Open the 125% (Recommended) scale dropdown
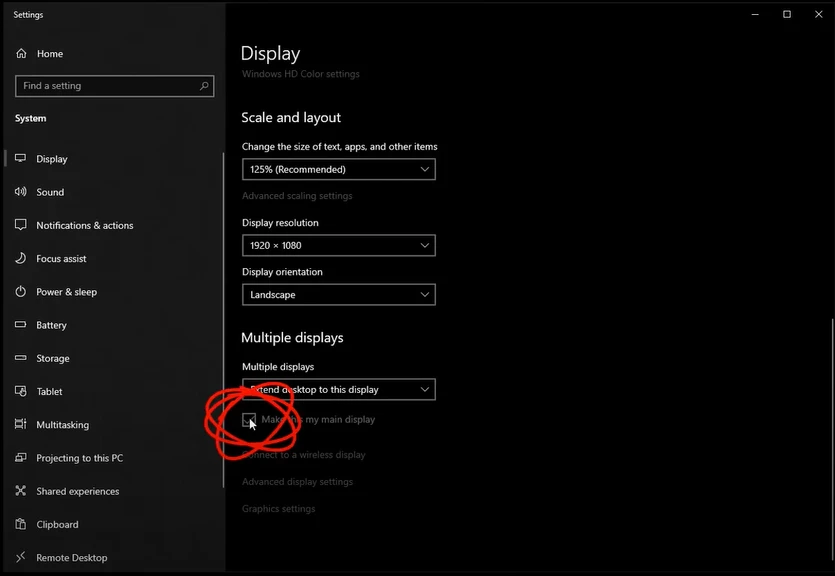 [339, 169]
